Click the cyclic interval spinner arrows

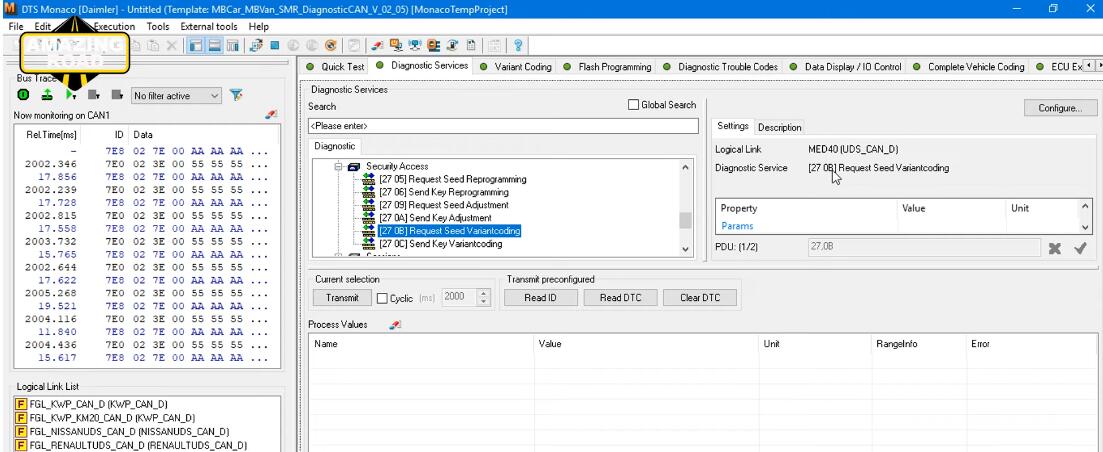click(483, 297)
